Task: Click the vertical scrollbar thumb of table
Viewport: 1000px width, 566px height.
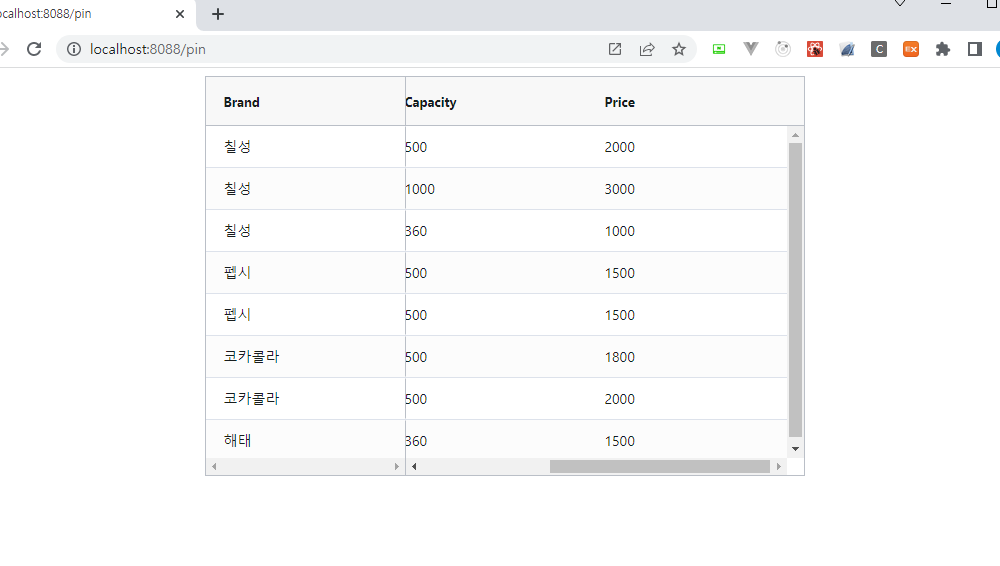Action: (x=795, y=290)
